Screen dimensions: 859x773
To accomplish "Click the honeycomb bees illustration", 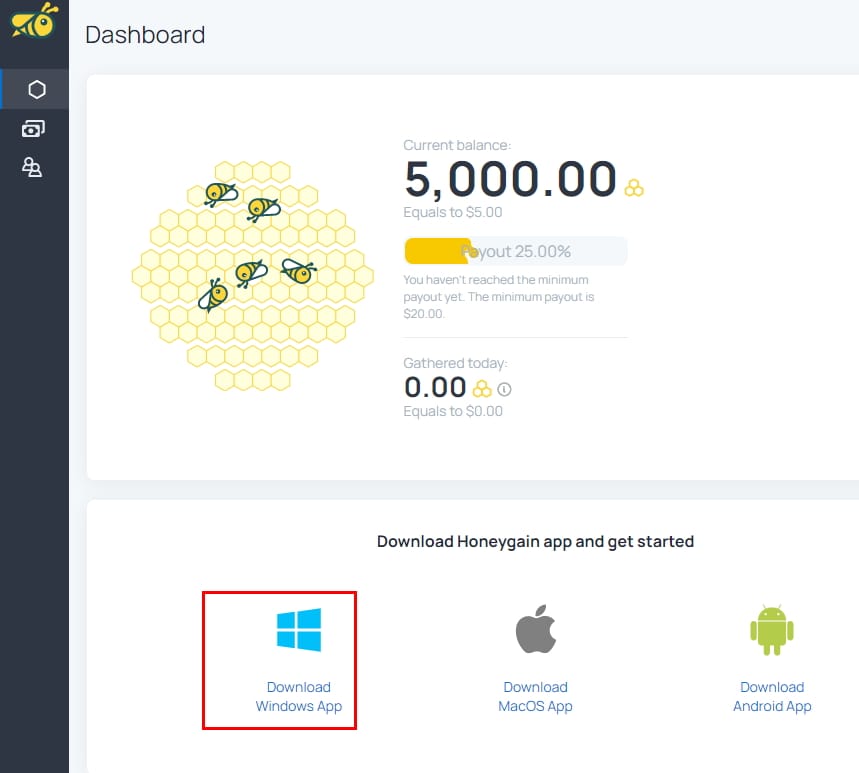I will click(x=253, y=276).
